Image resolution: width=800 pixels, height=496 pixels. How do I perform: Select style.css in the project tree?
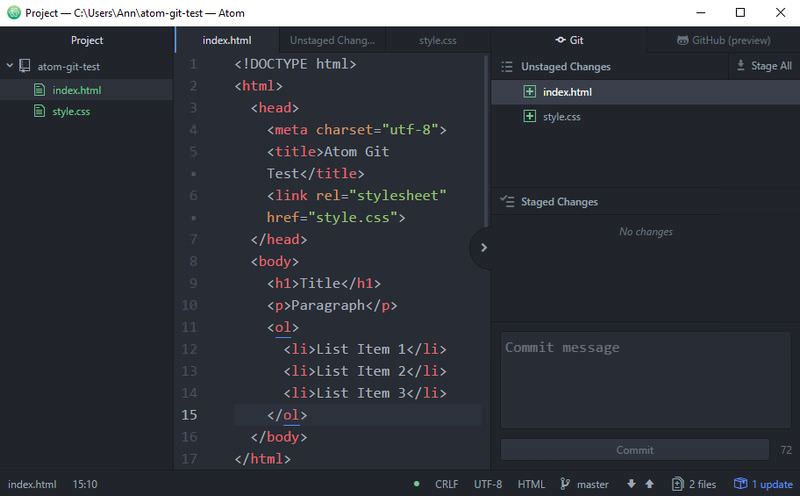(x=71, y=111)
